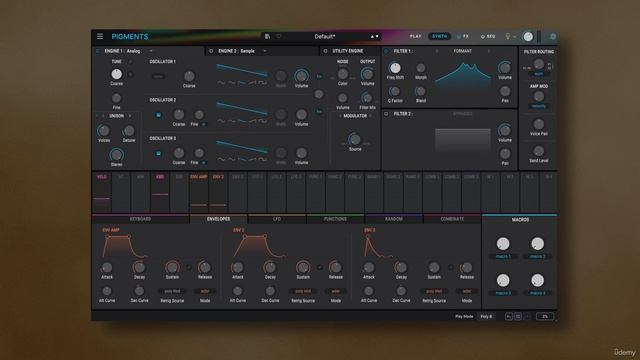Click the Macro 2 knob
The width and height of the screenshot is (640, 360).
tap(538, 244)
